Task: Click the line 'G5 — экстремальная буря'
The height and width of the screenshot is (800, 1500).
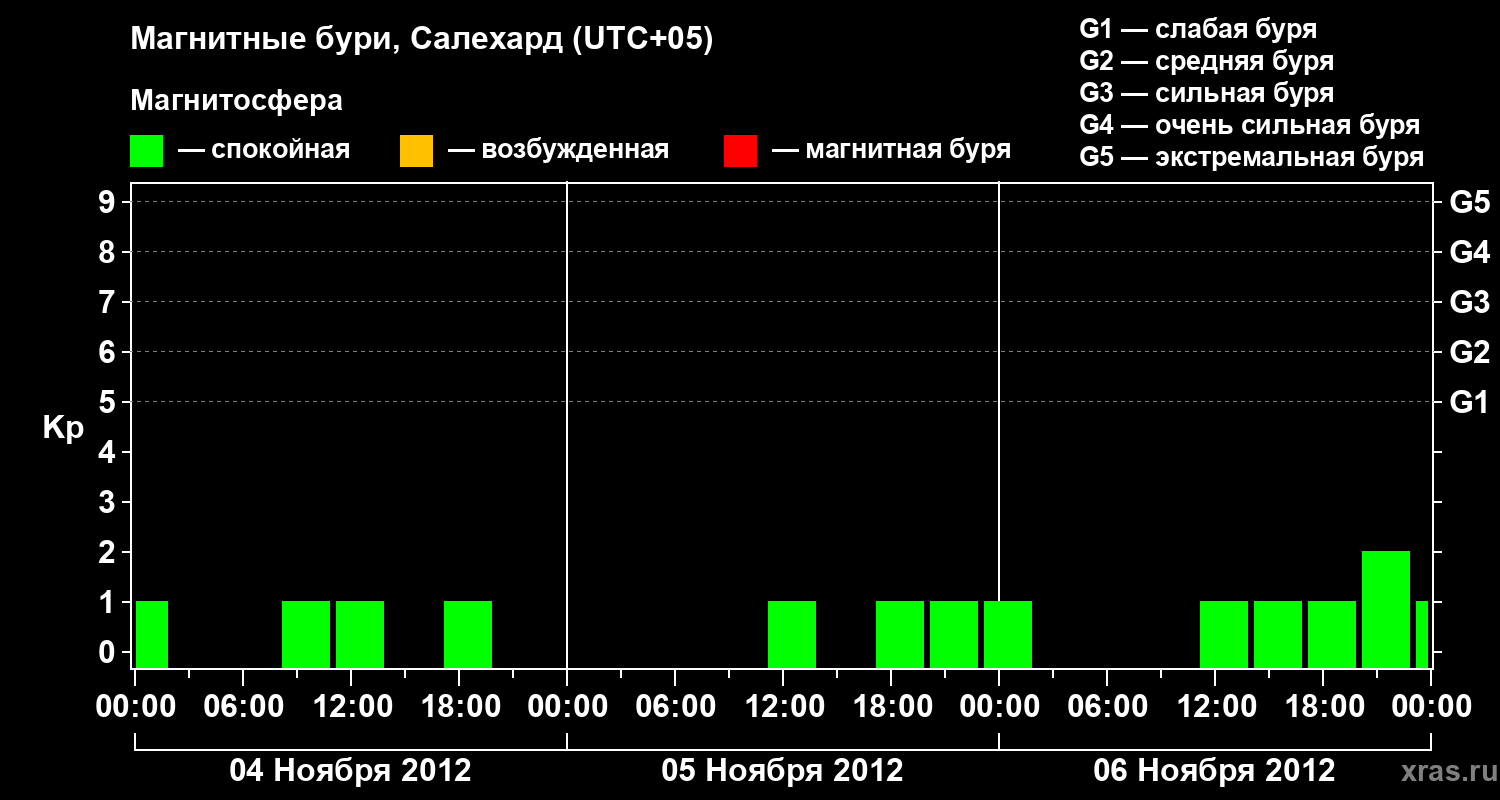Action: 1252,157
